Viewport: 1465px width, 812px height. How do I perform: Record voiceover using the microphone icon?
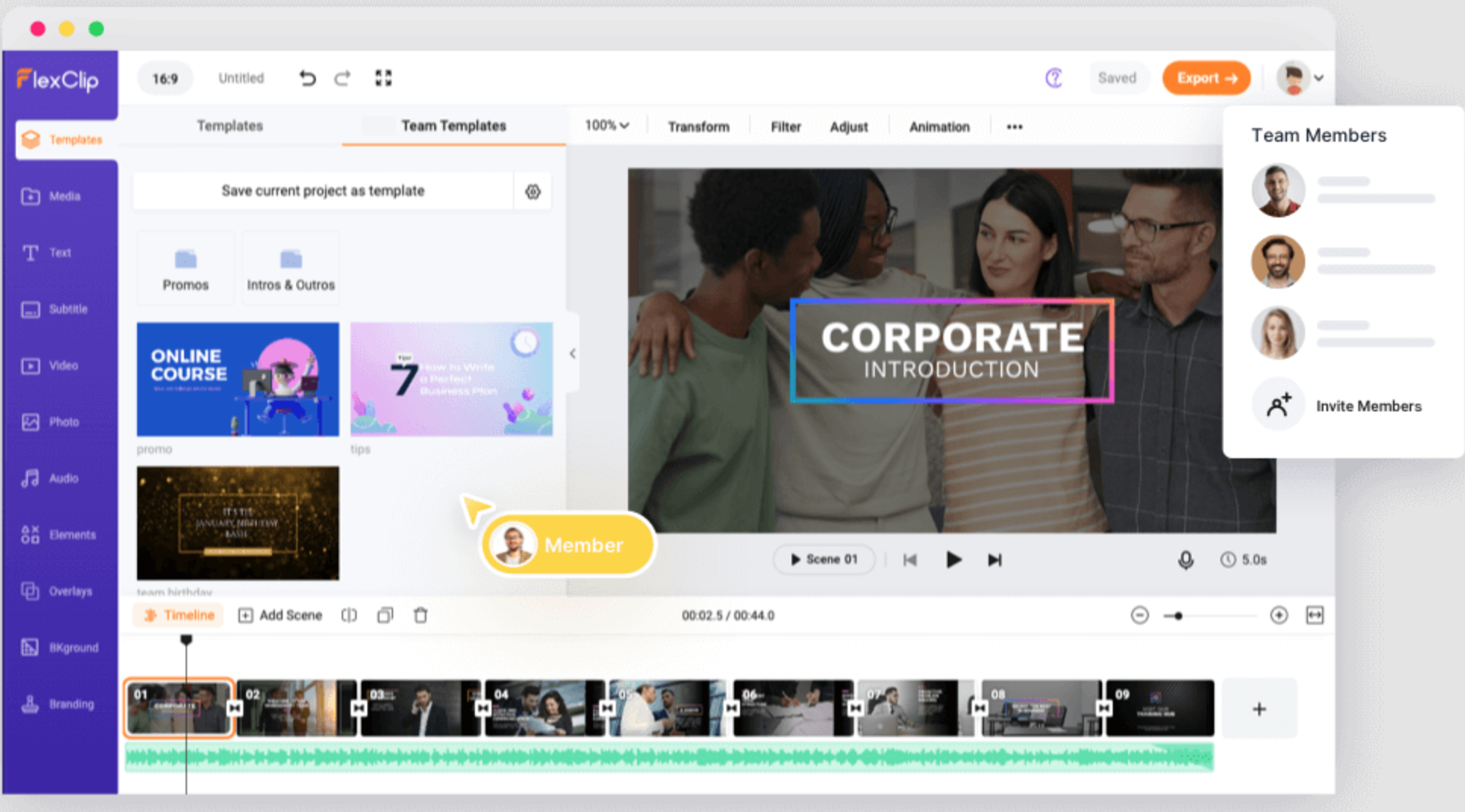(1185, 560)
